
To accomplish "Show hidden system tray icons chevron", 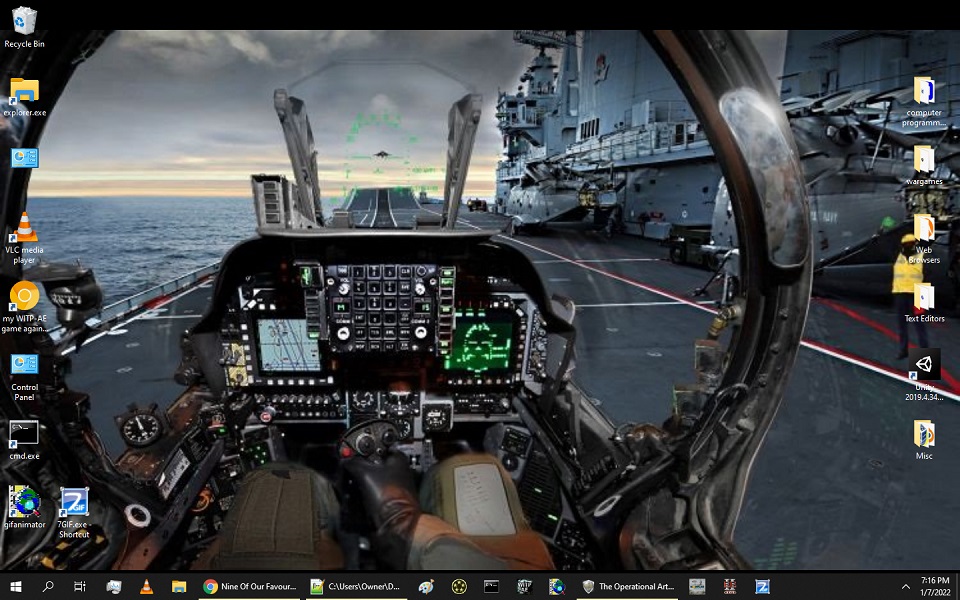I will point(906,587).
